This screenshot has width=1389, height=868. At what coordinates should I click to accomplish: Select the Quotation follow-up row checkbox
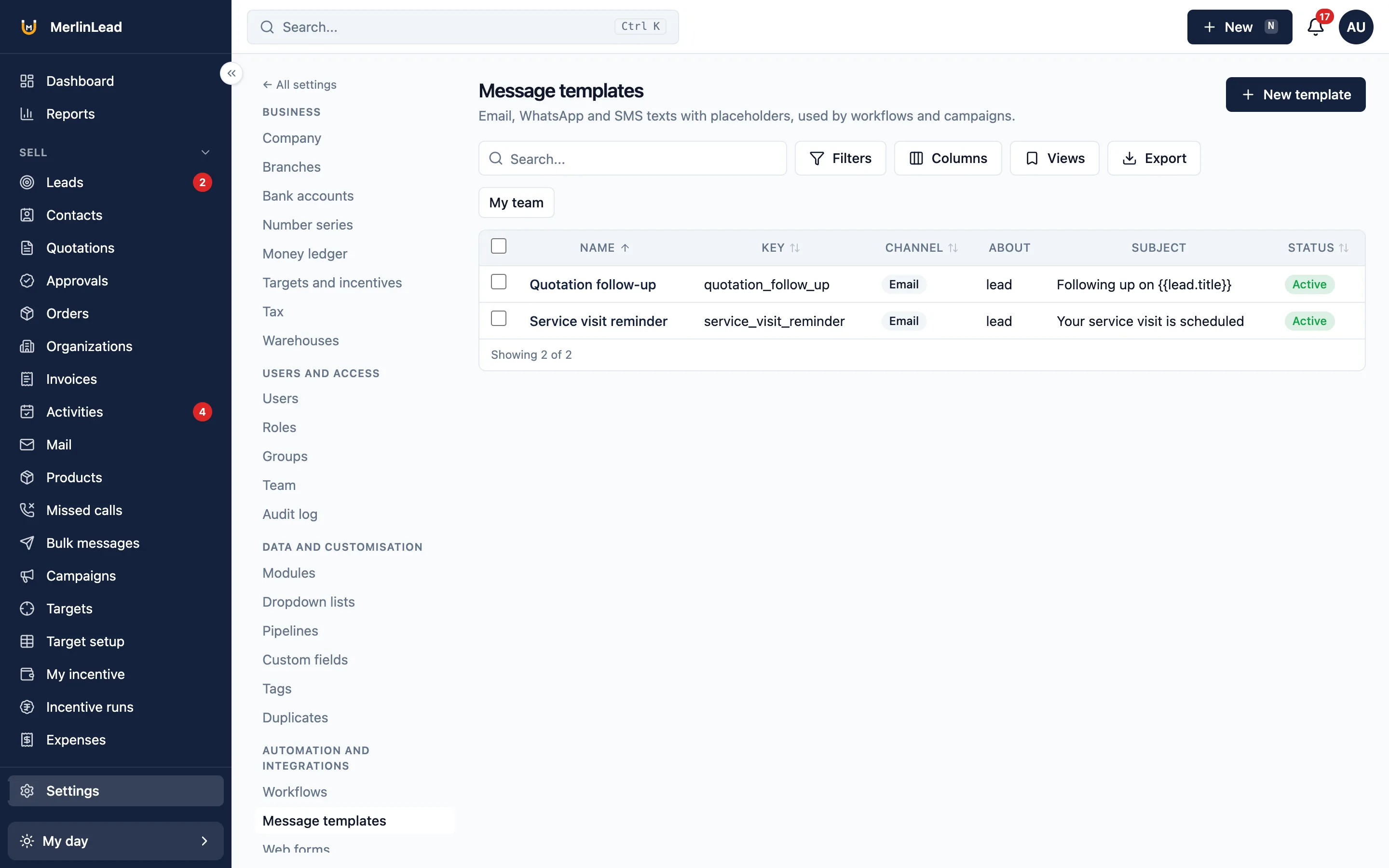[x=499, y=282]
